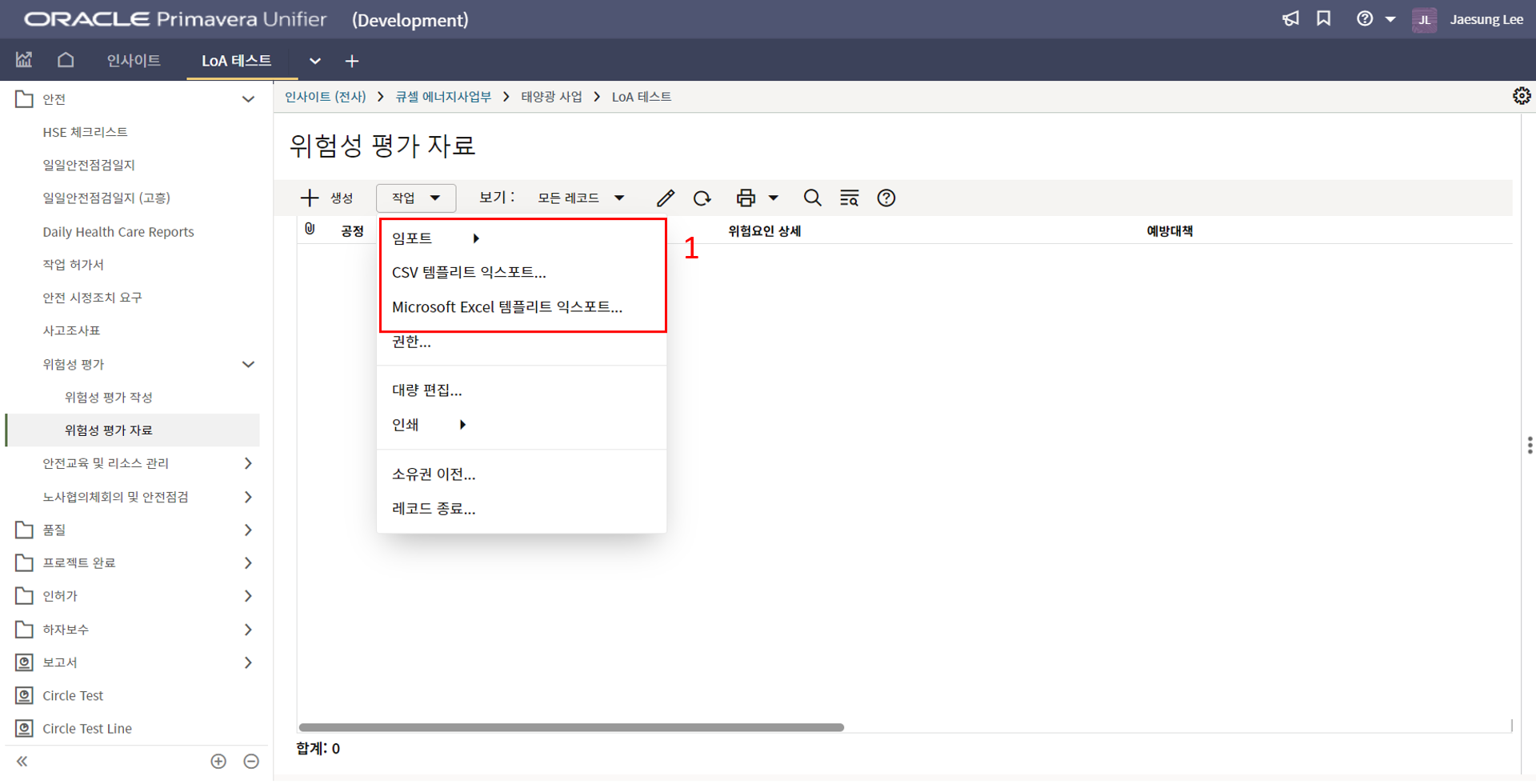Select 대량 편집 menu entry
Screen dimensions: 1536x784
(426, 390)
